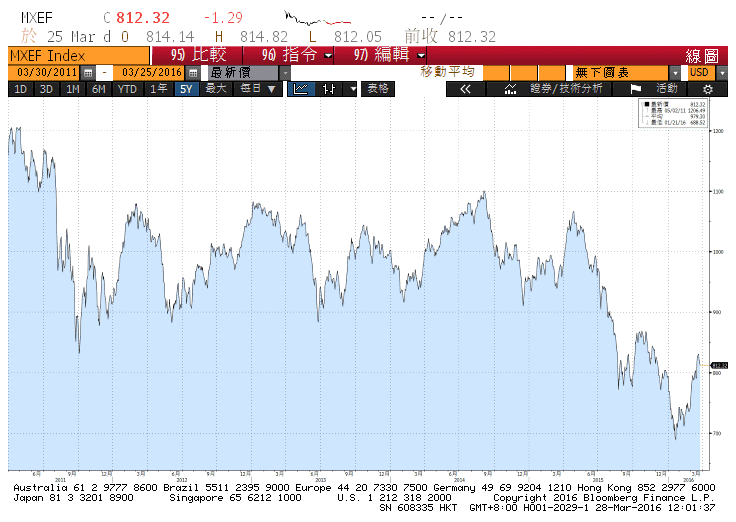Viewport: 736px width, 522px height.
Task: Select the YTD time range
Action: pyautogui.click(x=127, y=89)
